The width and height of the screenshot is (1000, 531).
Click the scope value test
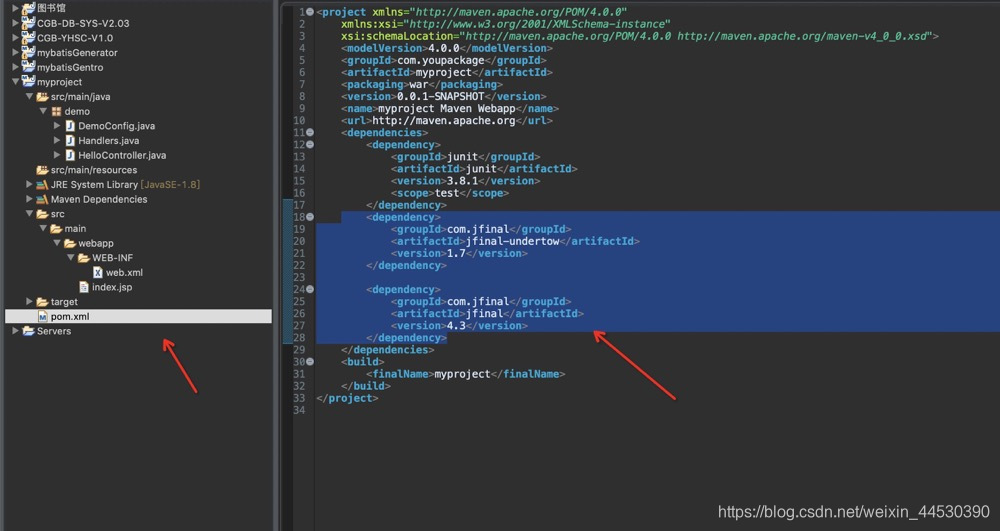446,193
